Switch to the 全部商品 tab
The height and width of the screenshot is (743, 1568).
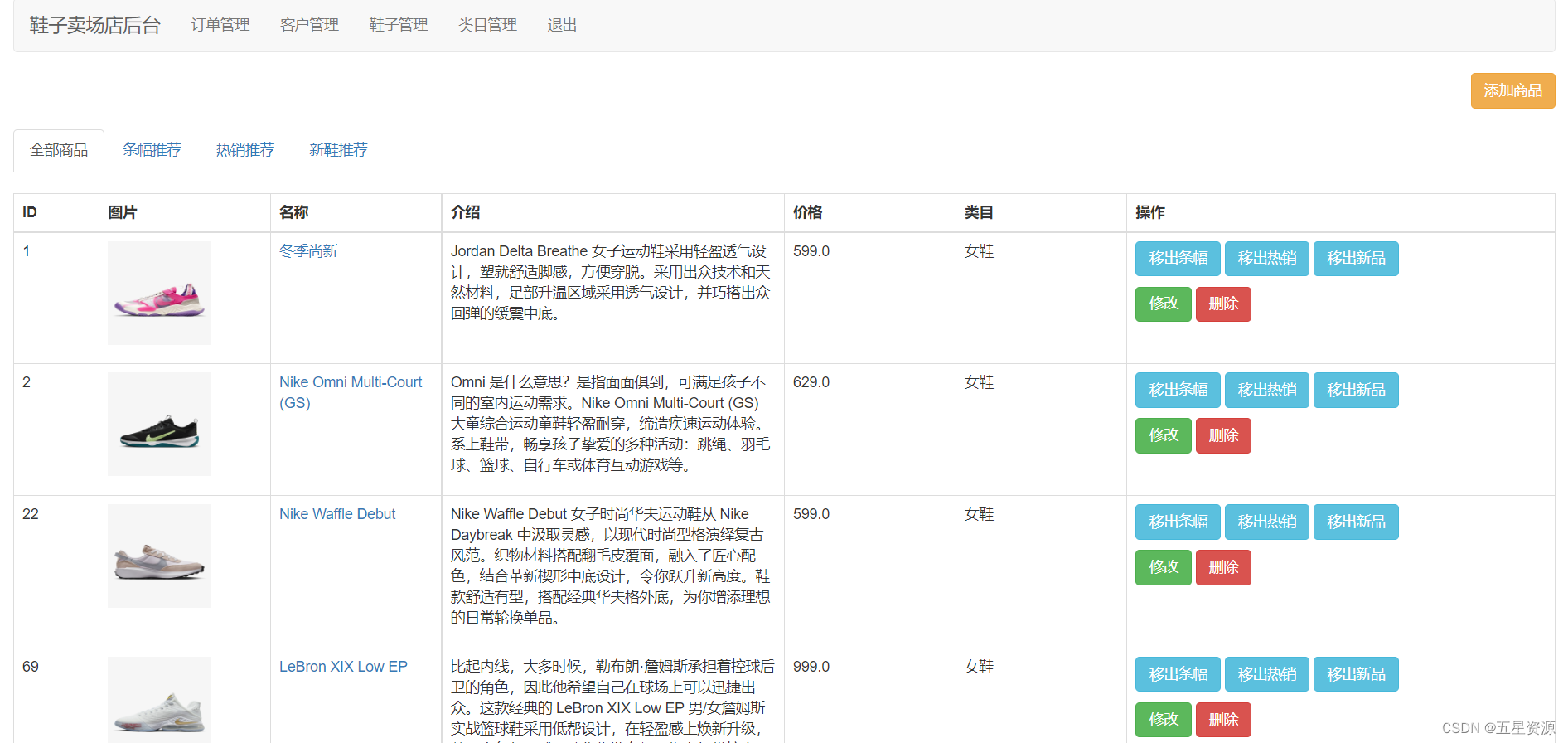click(x=59, y=150)
